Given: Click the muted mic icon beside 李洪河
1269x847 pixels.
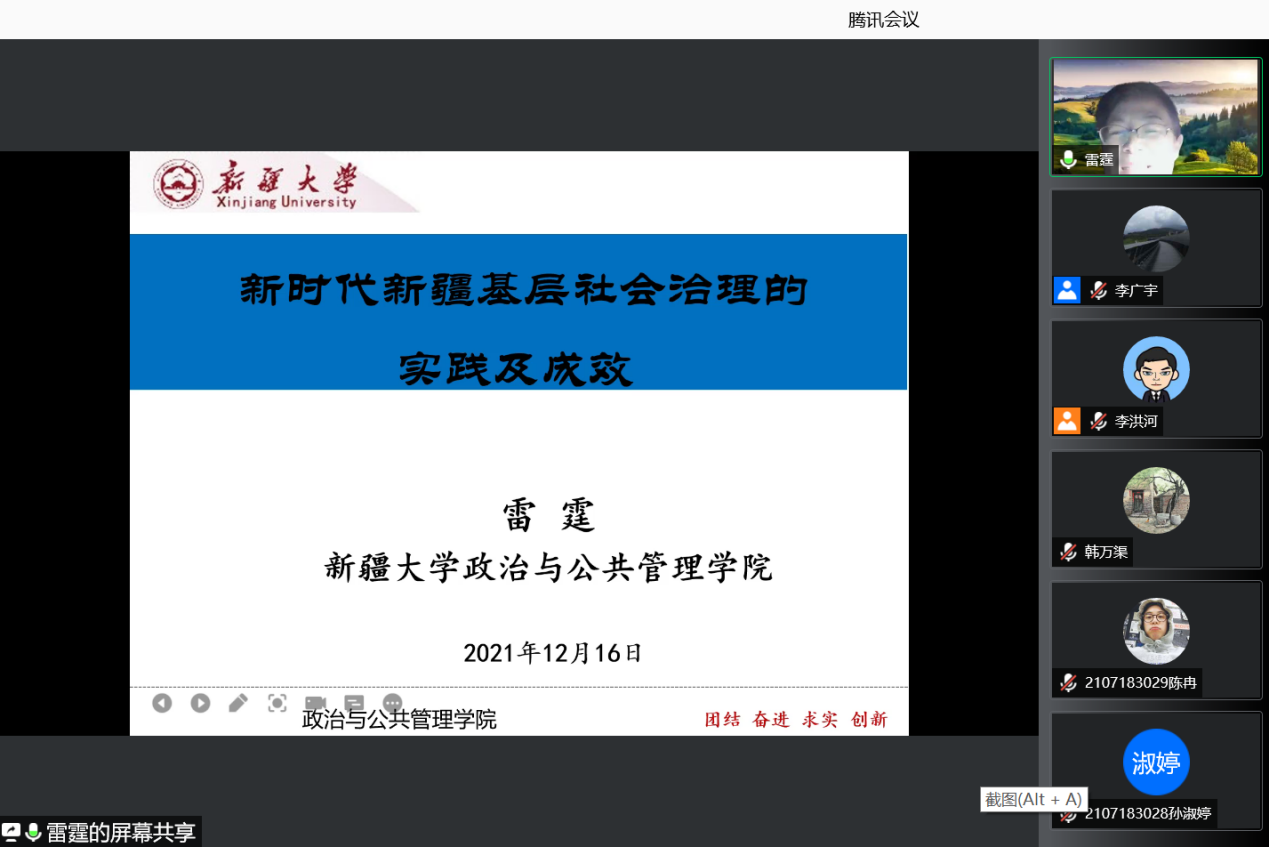Looking at the screenshot, I should click(1098, 421).
